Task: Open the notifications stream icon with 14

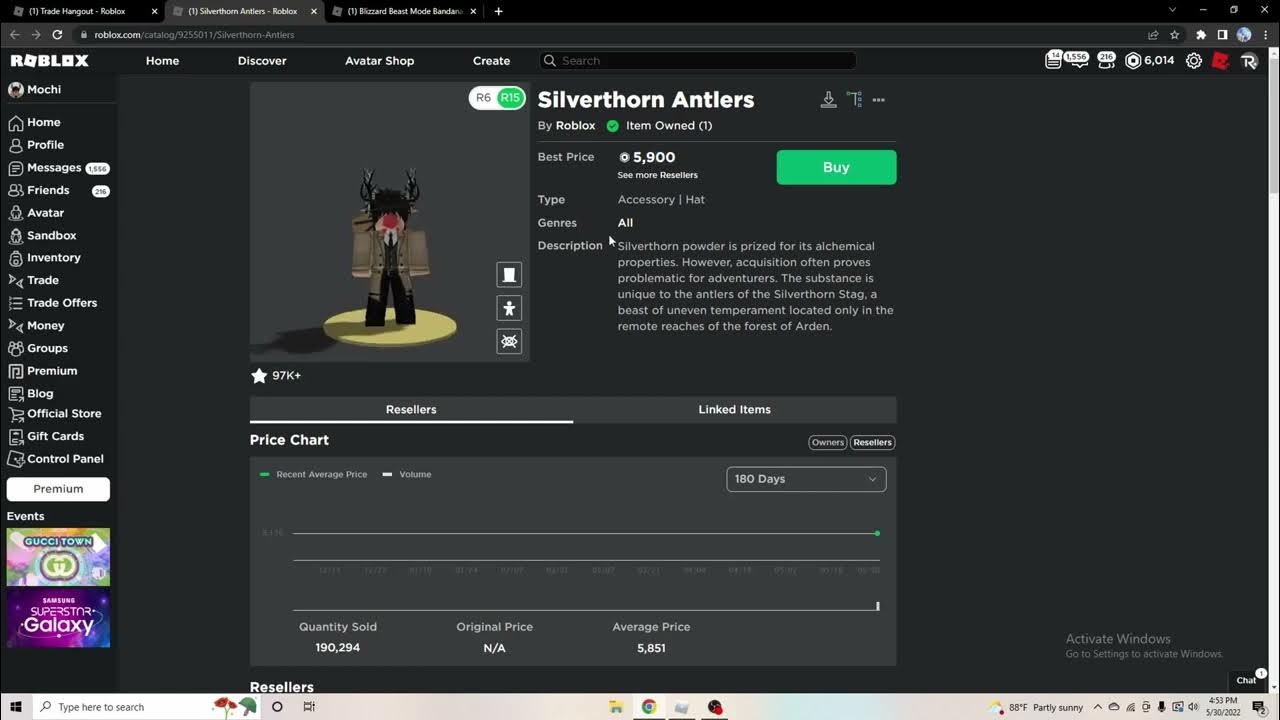Action: pos(1053,61)
